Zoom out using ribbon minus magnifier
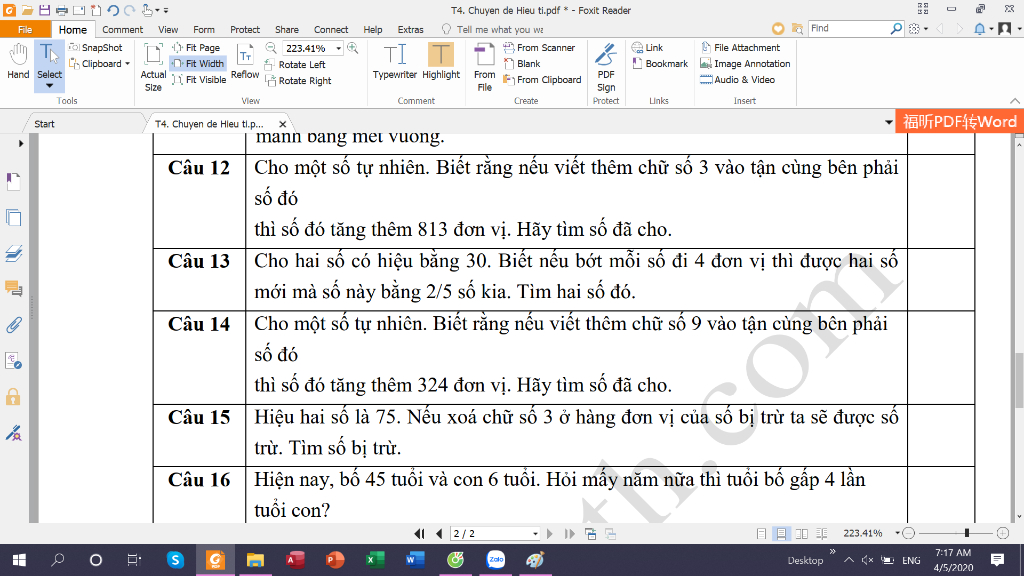This screenshot has height=576, width=1024. tap(271, 48)
